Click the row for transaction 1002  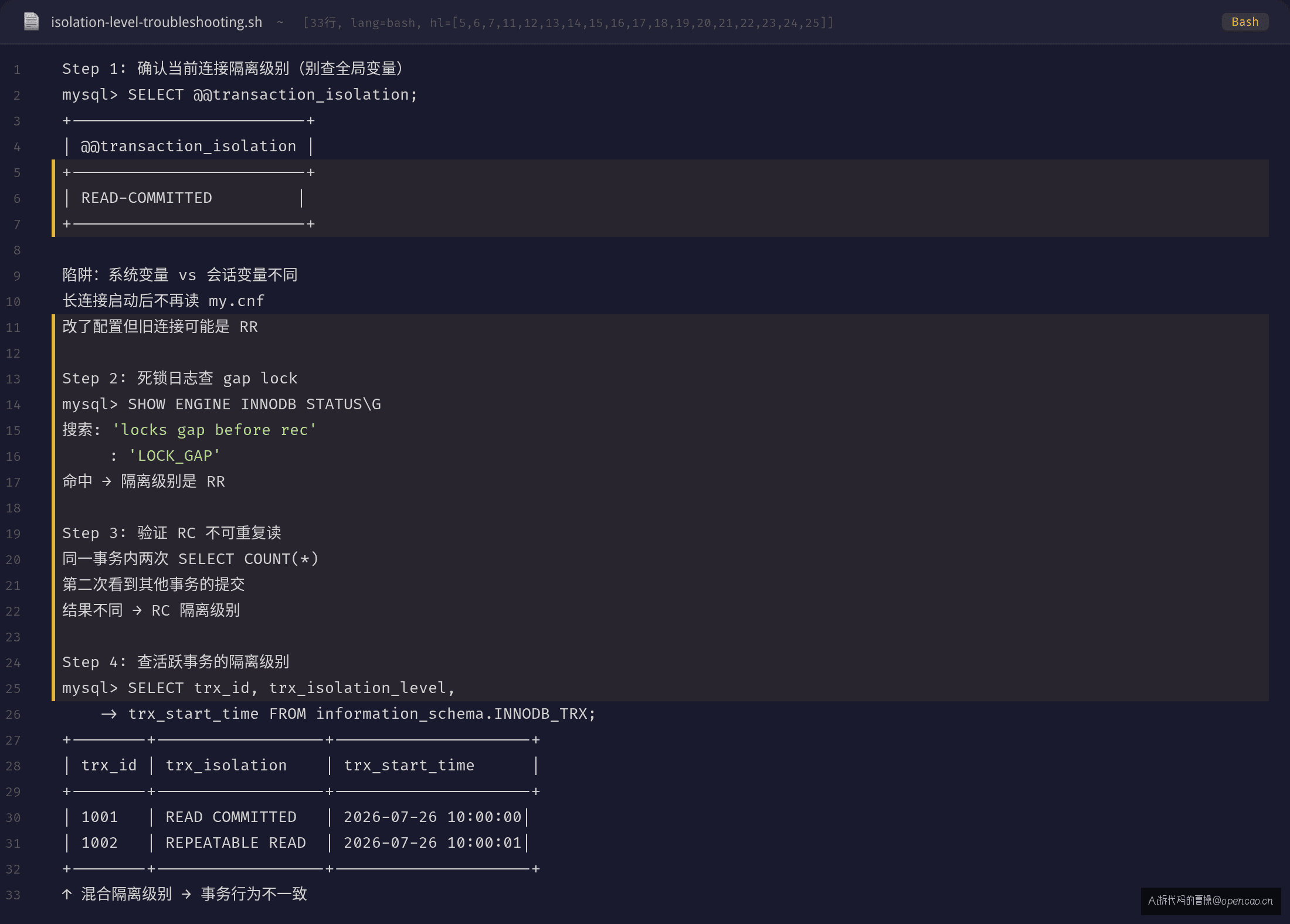point(296,843)
